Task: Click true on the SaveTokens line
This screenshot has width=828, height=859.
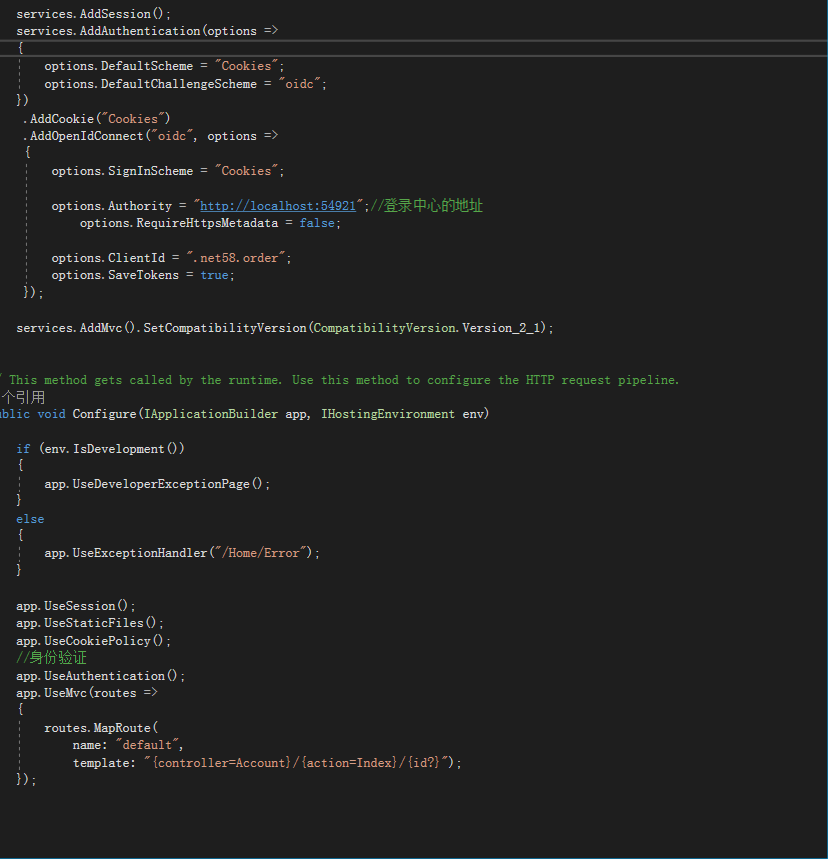Action: [x=214, y=275]
